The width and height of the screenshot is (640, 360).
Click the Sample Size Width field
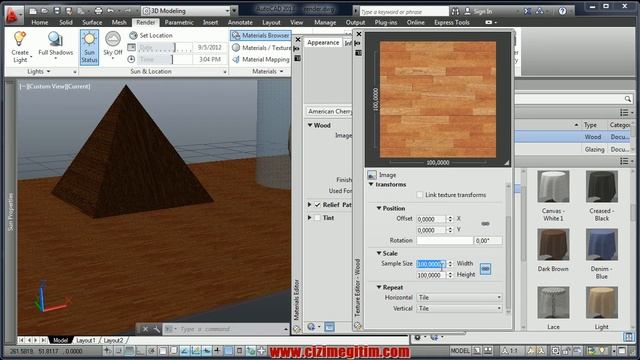(x=431, y=264)
